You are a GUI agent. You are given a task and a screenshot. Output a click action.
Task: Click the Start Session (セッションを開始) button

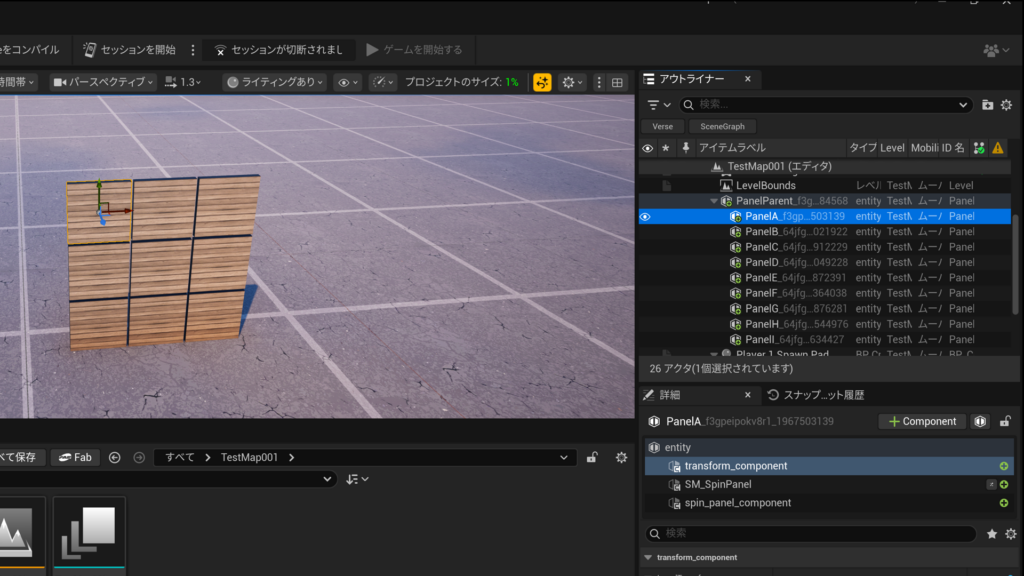pos(129,49)
